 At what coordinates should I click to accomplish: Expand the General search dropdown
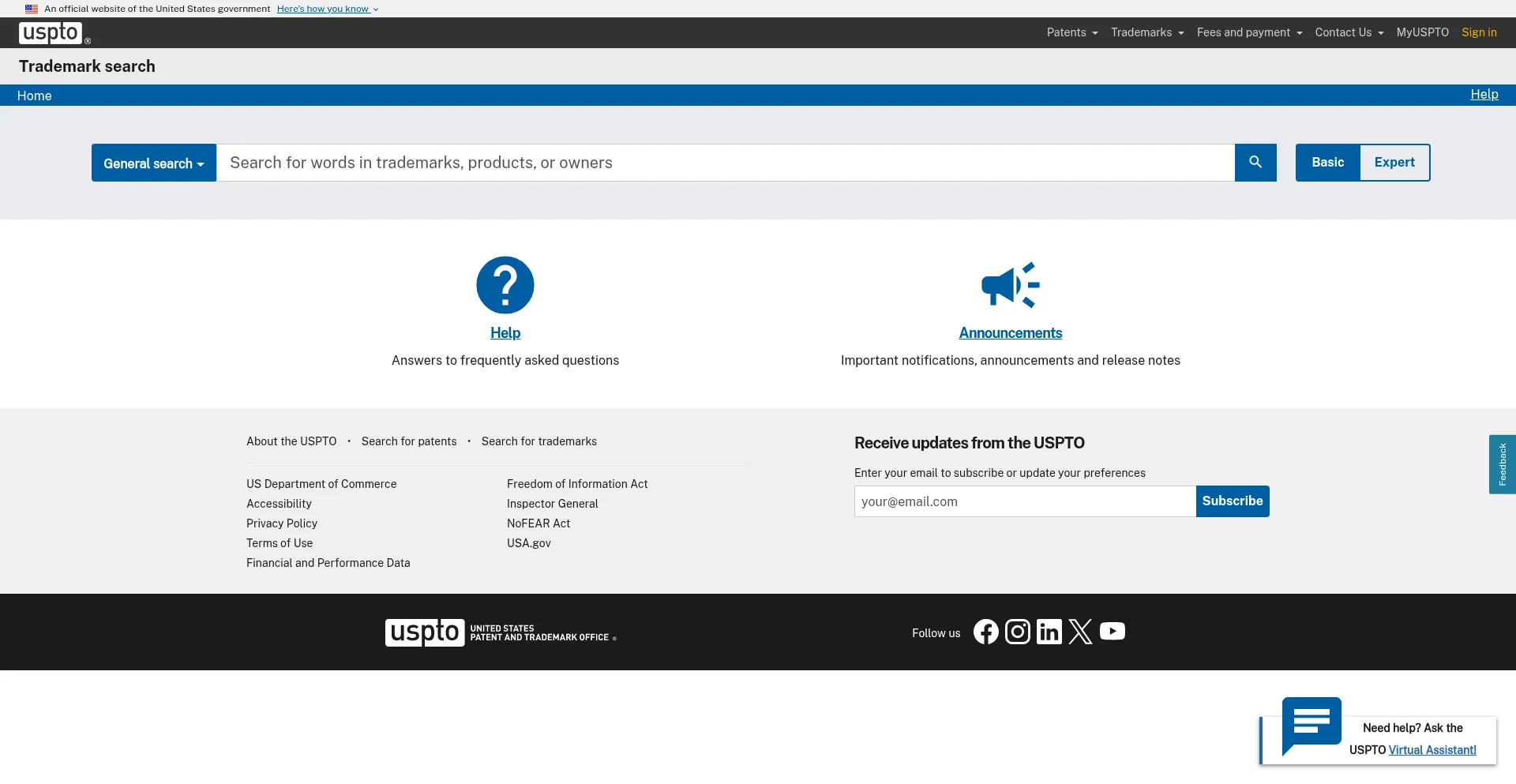click(154, 163)
